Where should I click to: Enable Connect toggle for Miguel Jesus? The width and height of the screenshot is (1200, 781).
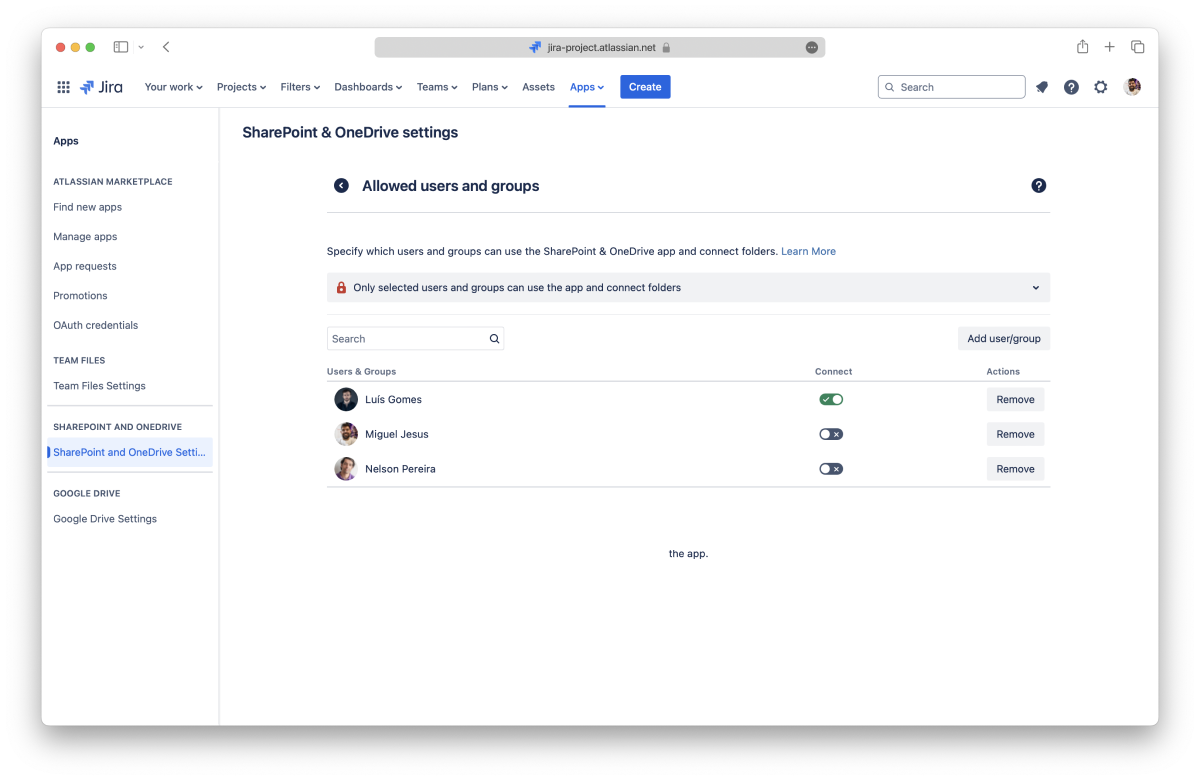pos(831,434)
